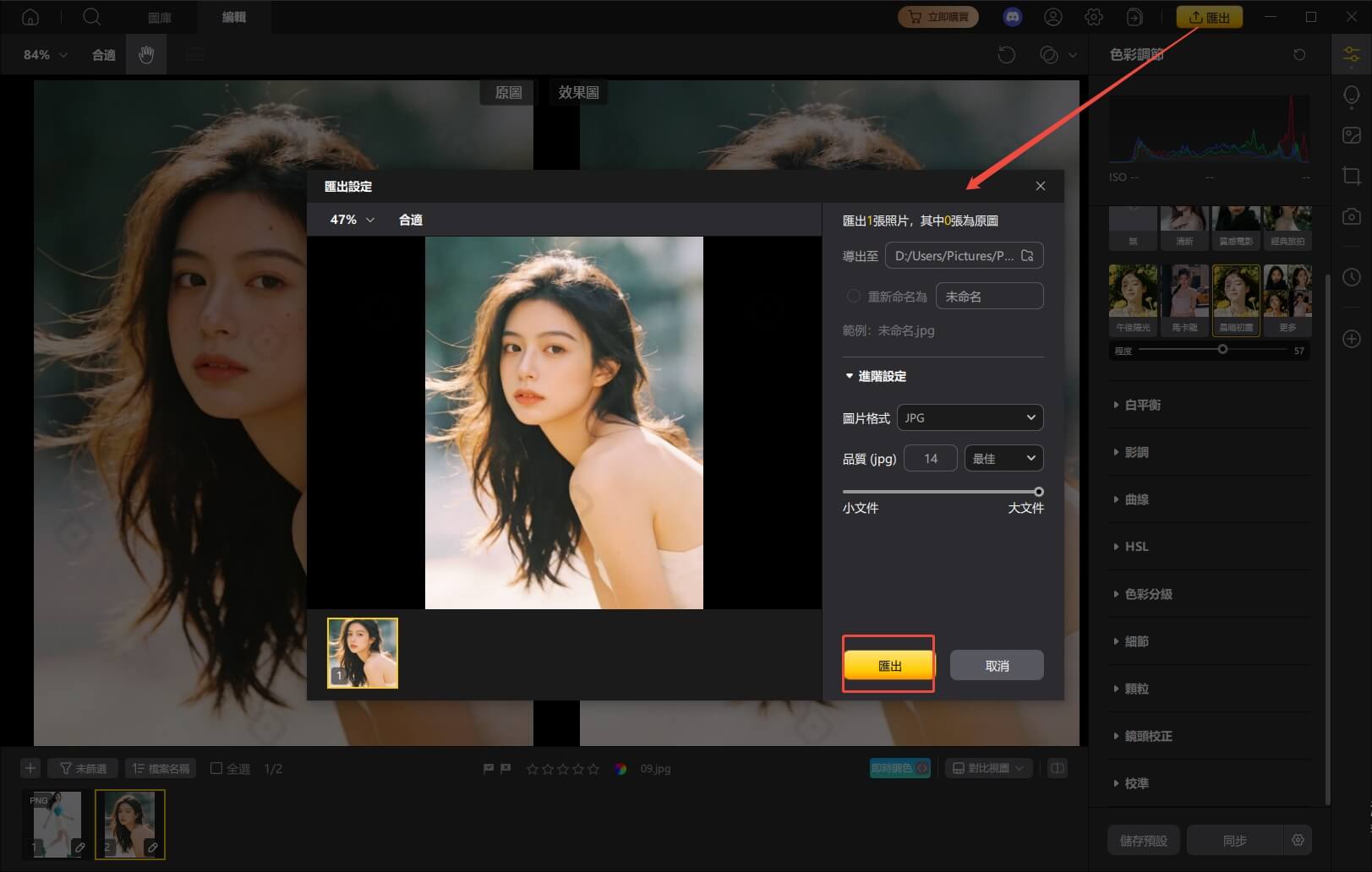The height and width of the screenshot is (872, 1372).
Task: Switch to the 圖庫 tab
Action: point(160,17)
